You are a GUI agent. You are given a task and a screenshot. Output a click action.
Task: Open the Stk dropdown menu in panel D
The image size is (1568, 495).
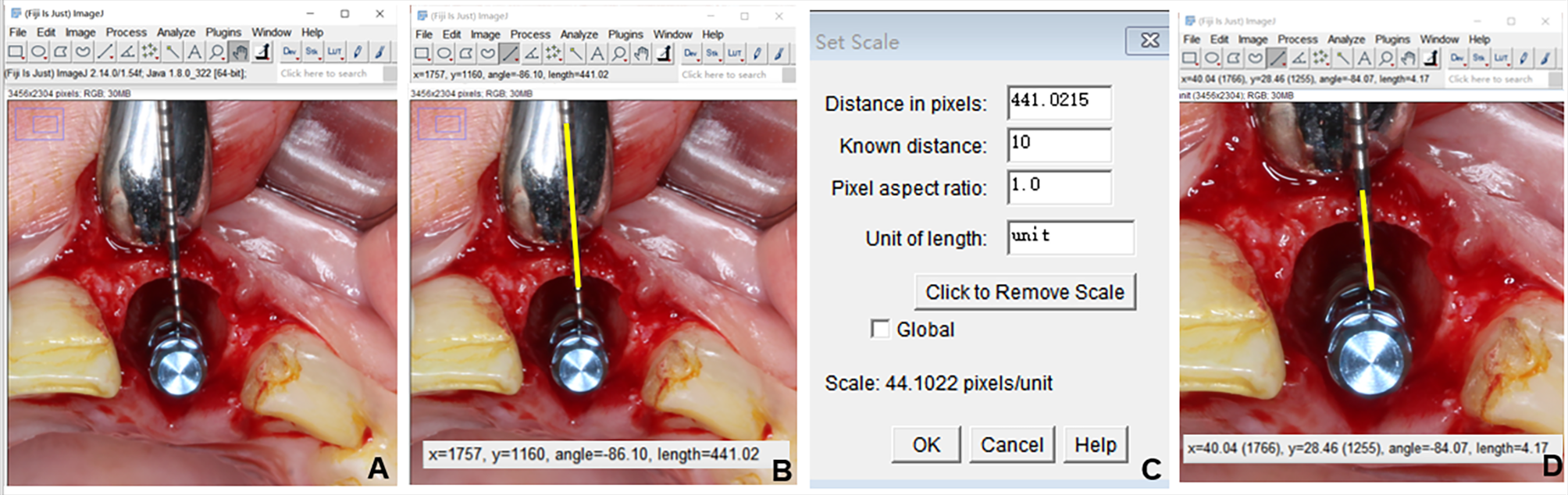click(x=1478, y=59)
